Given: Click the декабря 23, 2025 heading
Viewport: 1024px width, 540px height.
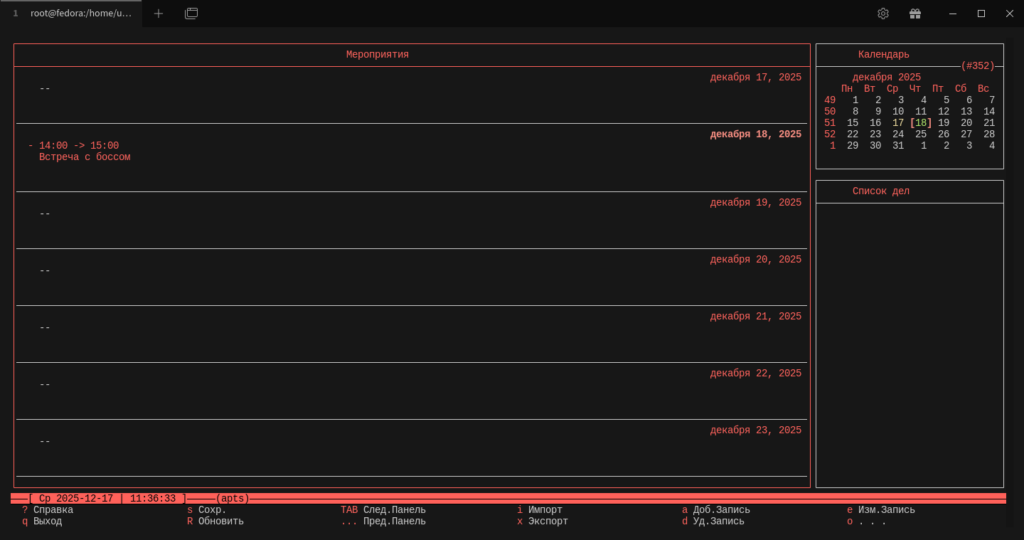Looking at the screenshot, I should (x=756, y=430).
